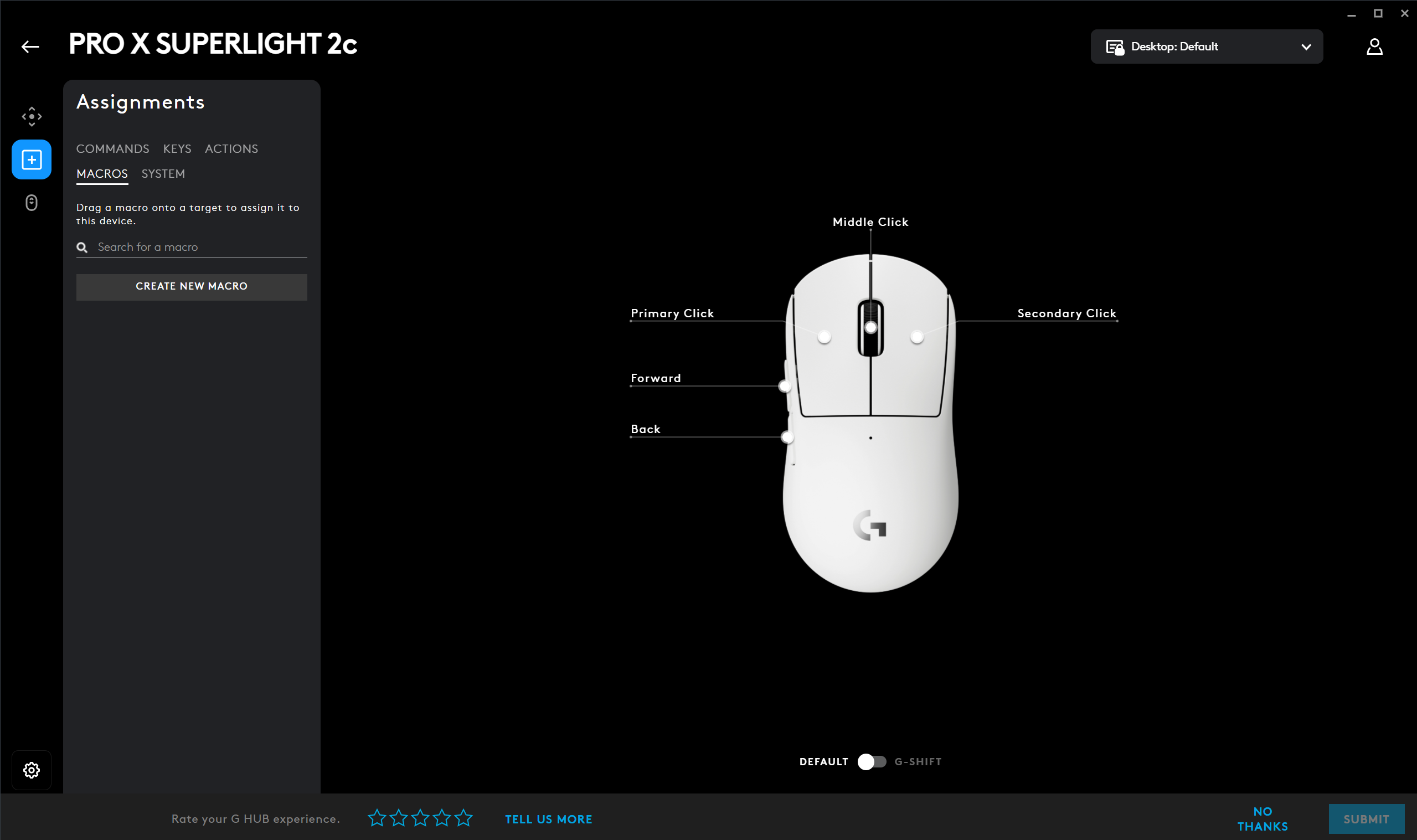Toggle the Default/G-Shift switch

[872, 761]
